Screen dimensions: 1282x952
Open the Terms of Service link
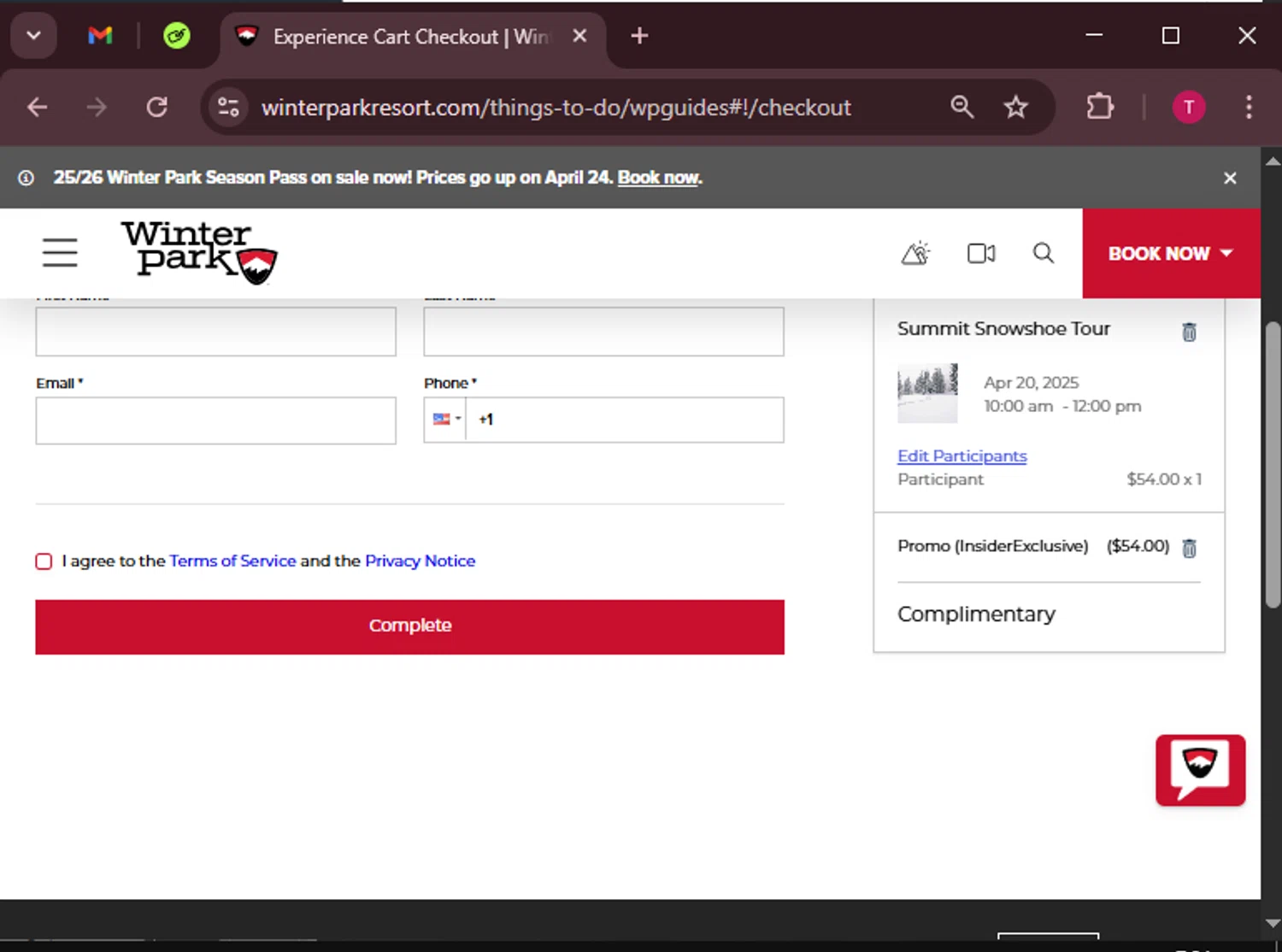click(232, 561)
